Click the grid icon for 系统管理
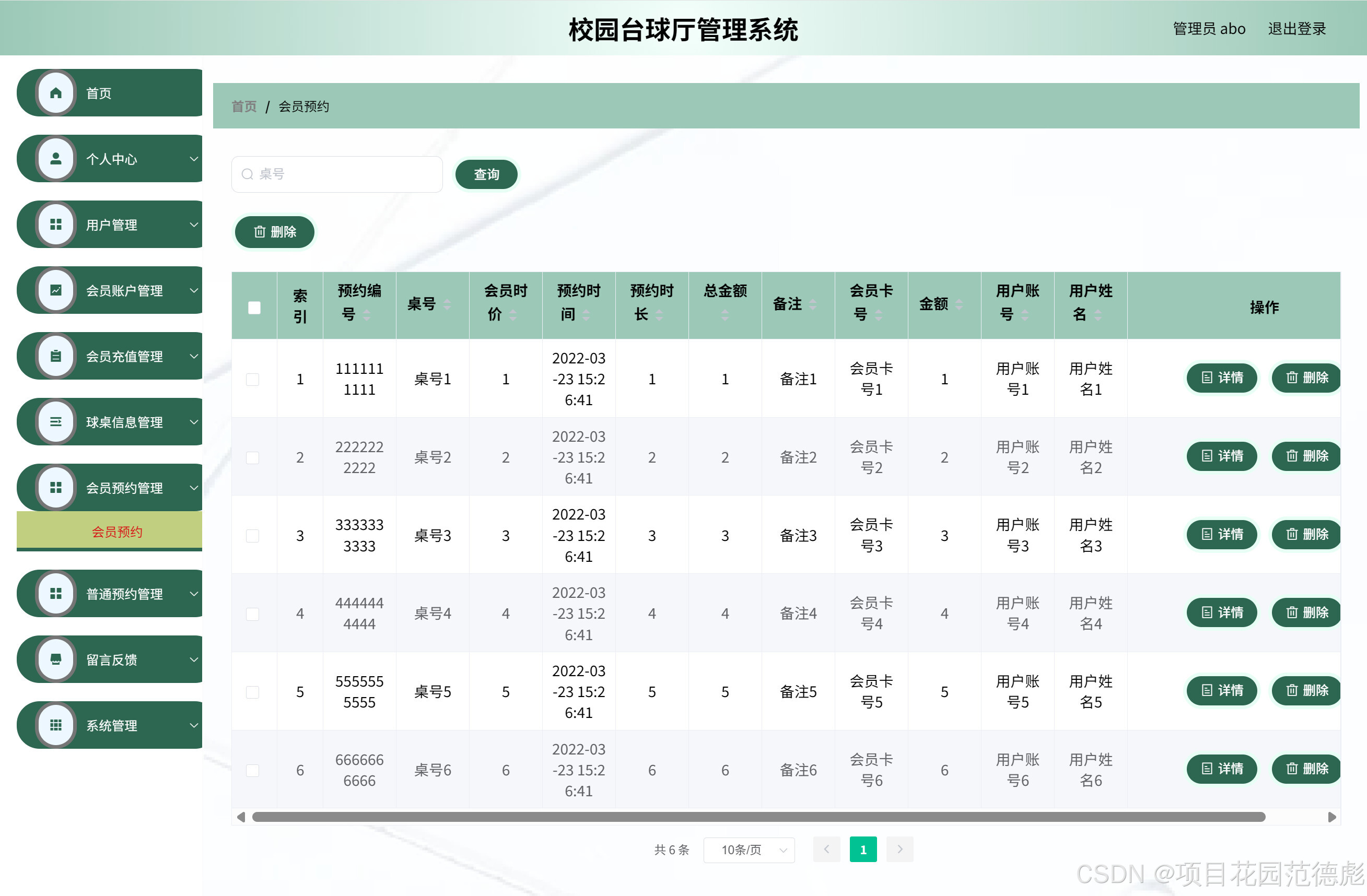The height and width of the screenshot is (896, 1367). click(56, 725)
